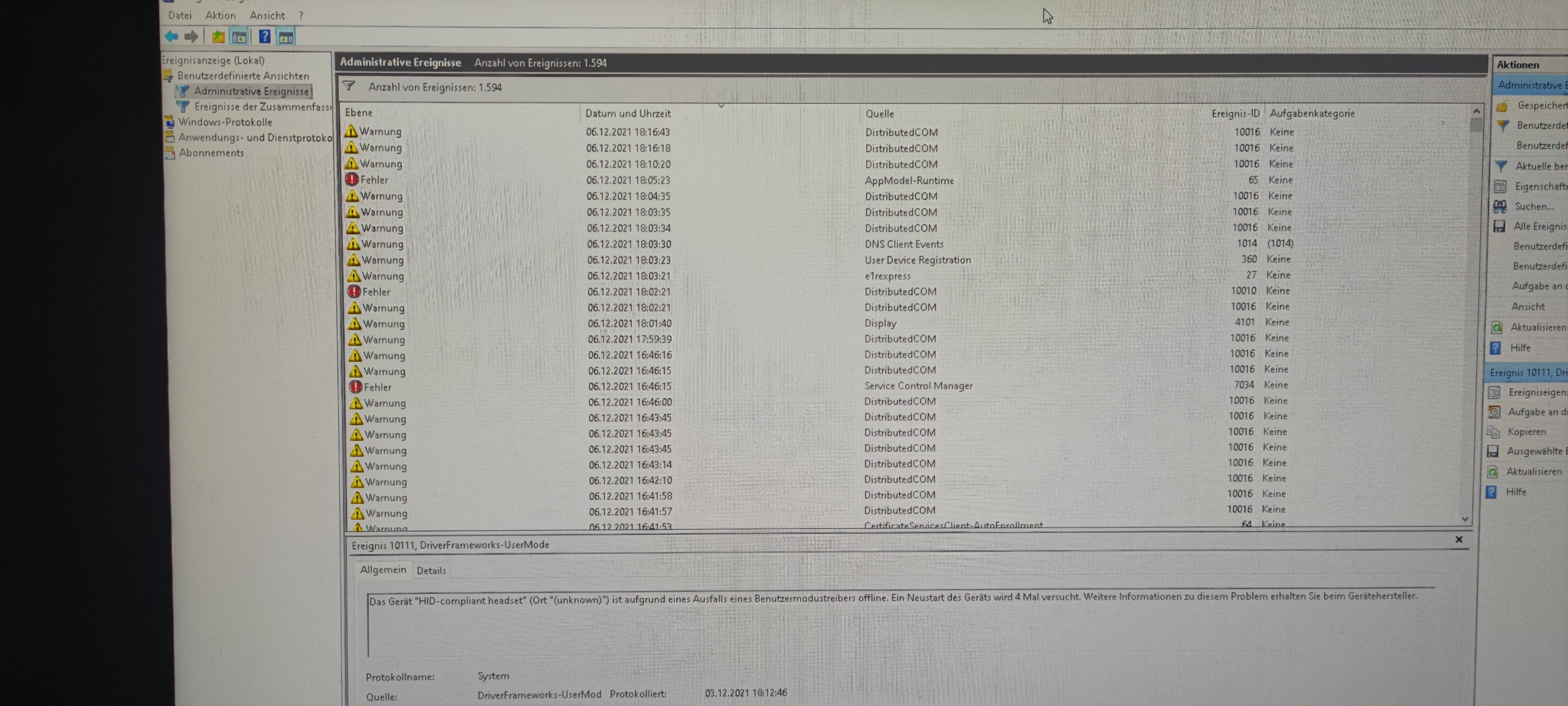Switch to the Details tab
This screenshot has width=1568, height=706.
pyautogui.click(x=431, y=571)
